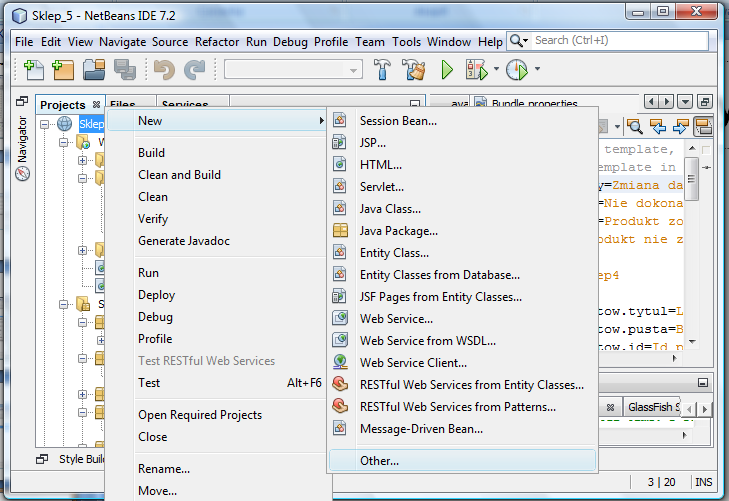This screenshot has height=501, width=729.
Task: Open the Profile Project dropdown arrow
Action: tap(537, 69)
